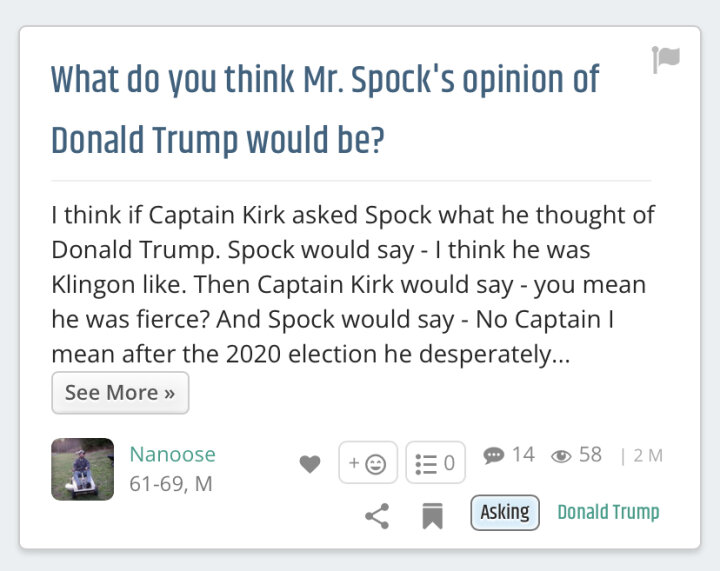This screenshot has height=571, width=720.
Task: Share the post using the share icon
Action: click(x=377, y=516)
